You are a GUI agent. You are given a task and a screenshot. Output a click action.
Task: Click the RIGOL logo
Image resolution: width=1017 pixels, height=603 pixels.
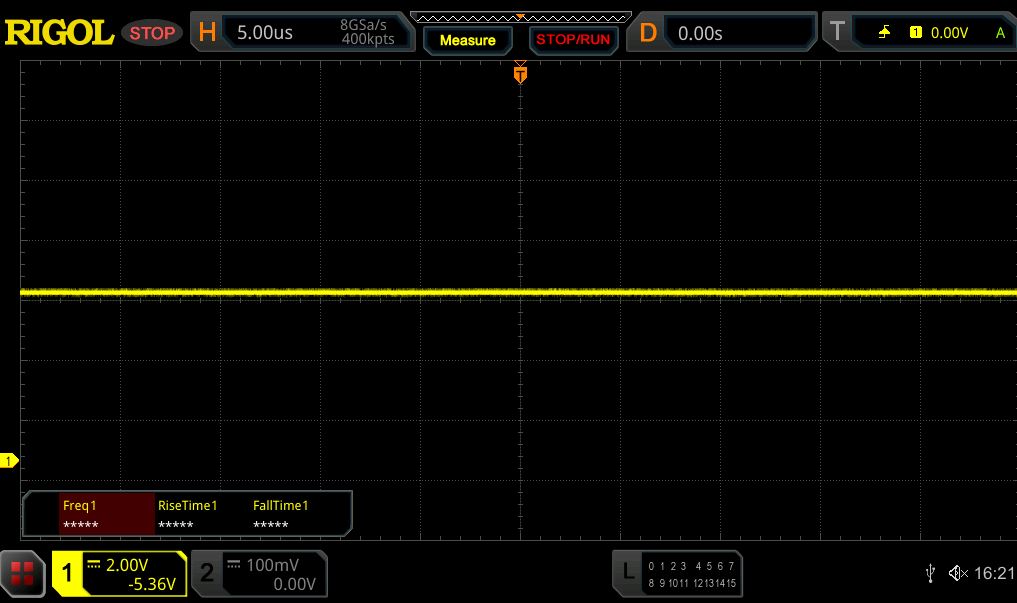pyautogui.click(x=59, y=32)
